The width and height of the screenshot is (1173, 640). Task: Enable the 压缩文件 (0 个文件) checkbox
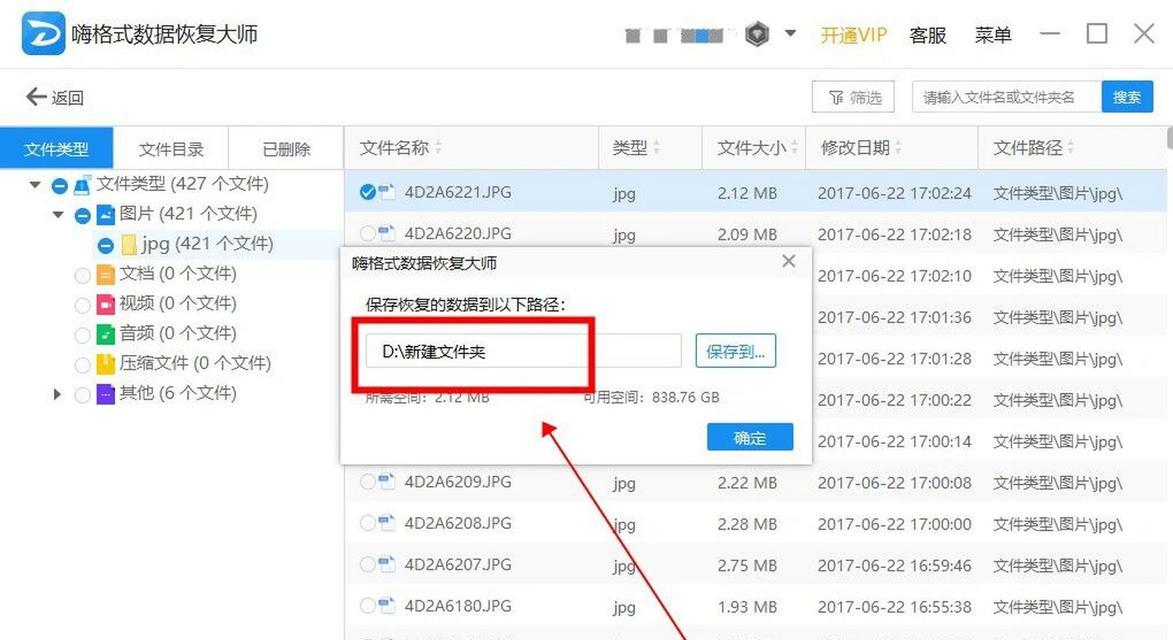pos(83,365)
